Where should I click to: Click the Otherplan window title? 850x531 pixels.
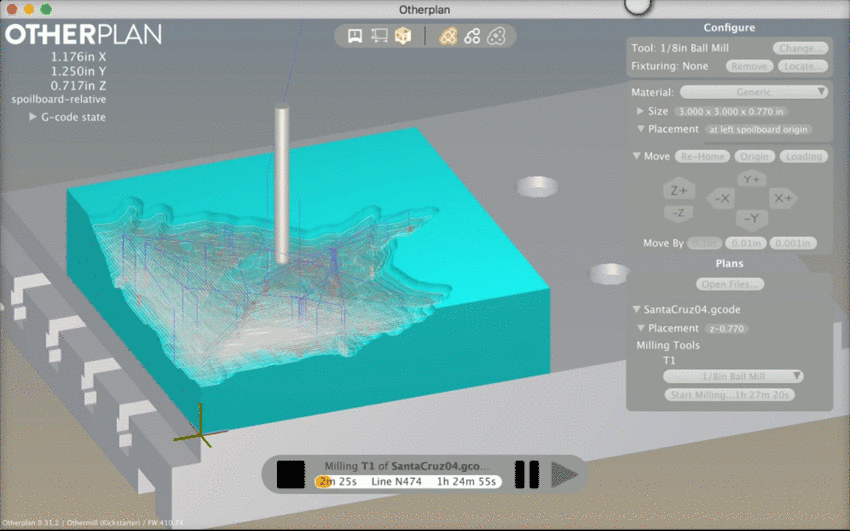424,9
